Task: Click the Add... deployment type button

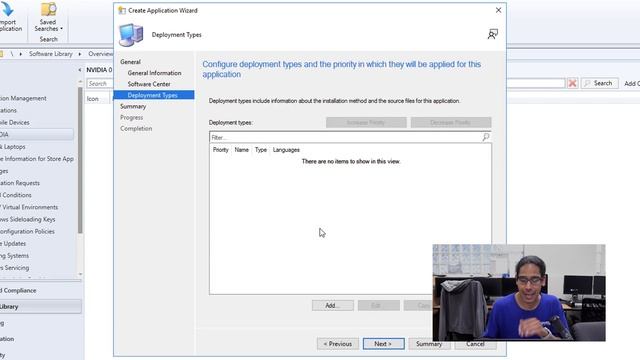Action: point(333,305)
